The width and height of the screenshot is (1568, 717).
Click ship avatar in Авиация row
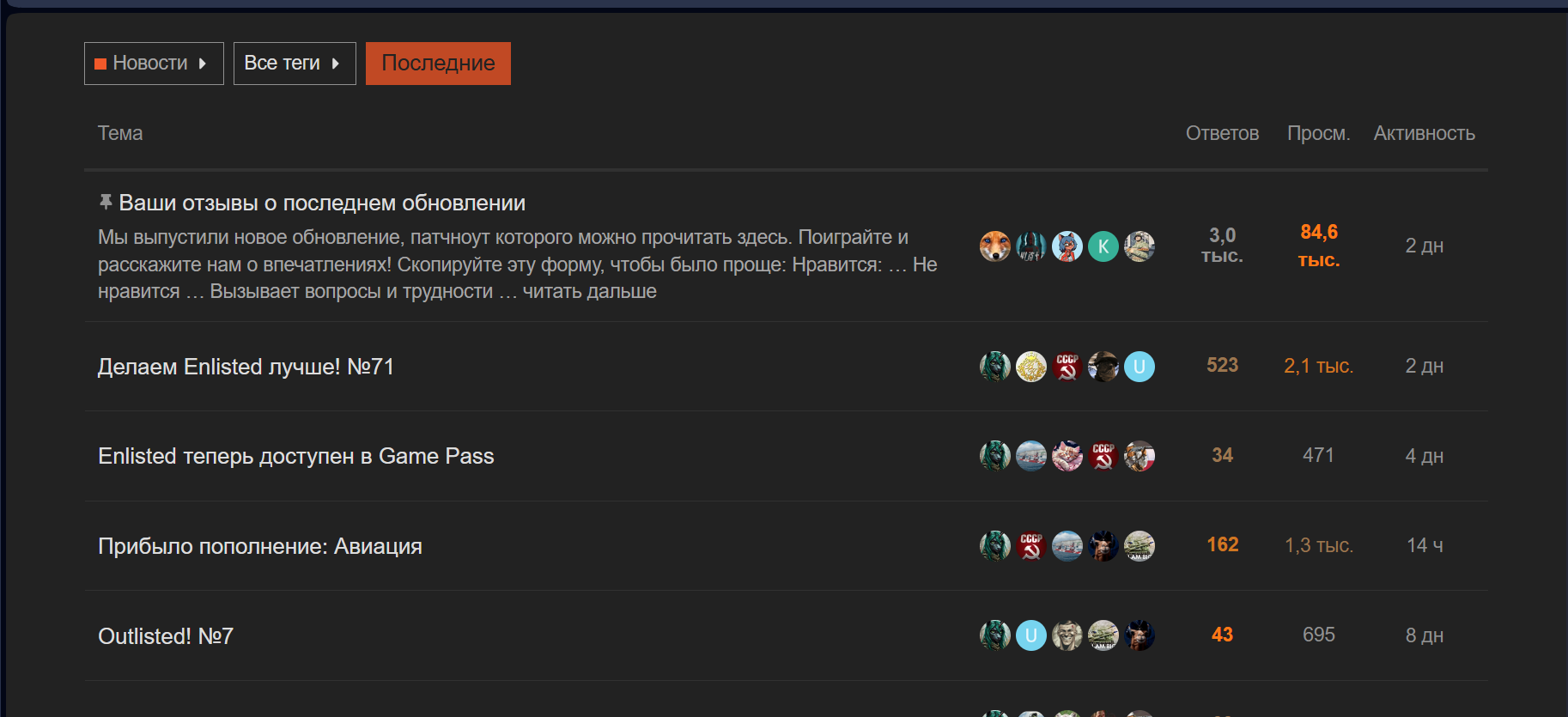click(x=1067, y=546)
